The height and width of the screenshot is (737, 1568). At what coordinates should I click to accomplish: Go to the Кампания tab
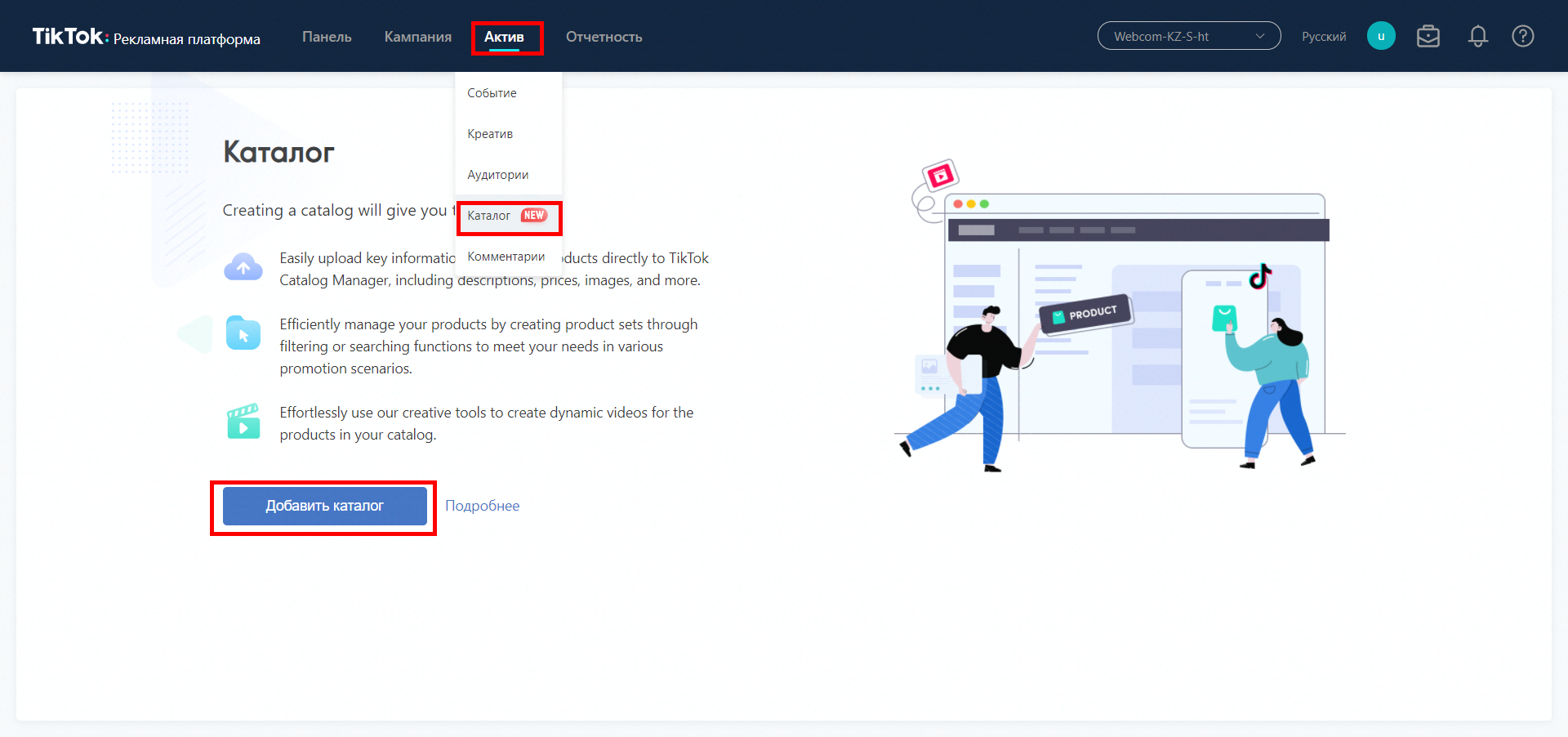click(417, 37)
